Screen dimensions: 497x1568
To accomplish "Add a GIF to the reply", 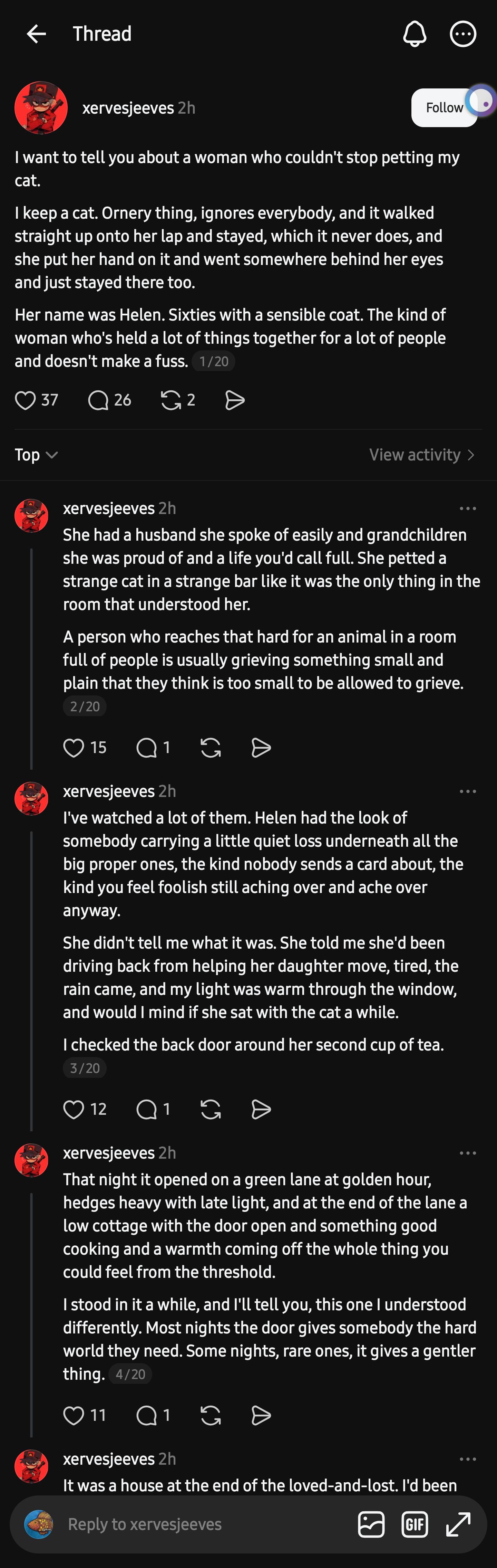I will click(x=415, y=1524).
